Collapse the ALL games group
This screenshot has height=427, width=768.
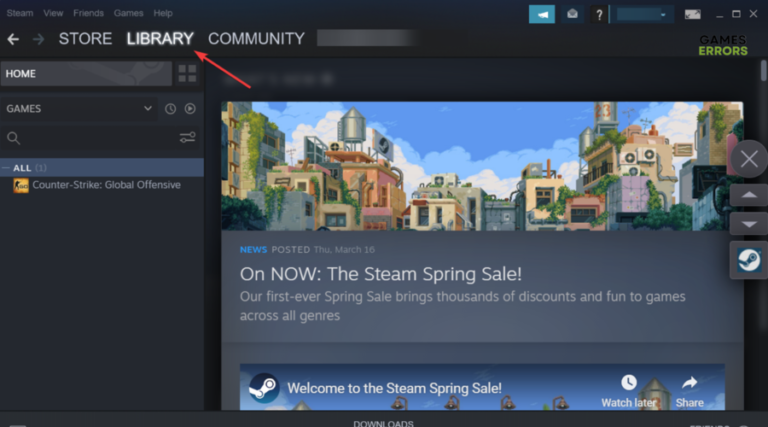[x=6, y=168]
